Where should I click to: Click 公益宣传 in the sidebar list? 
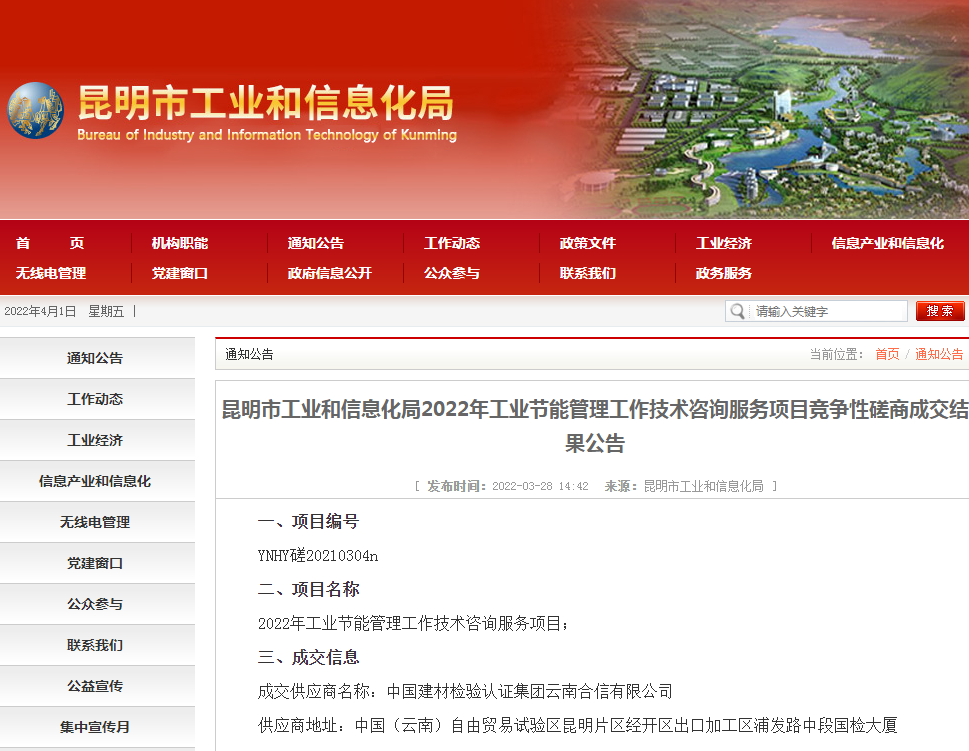click(x=97, y=685)
